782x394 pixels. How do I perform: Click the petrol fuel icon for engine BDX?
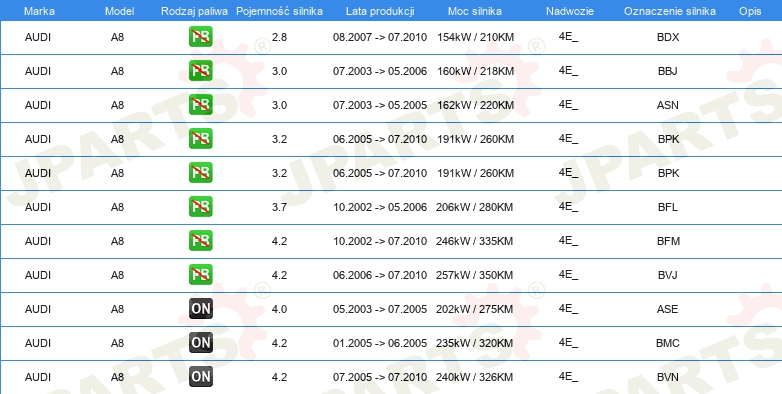(200, 37)
